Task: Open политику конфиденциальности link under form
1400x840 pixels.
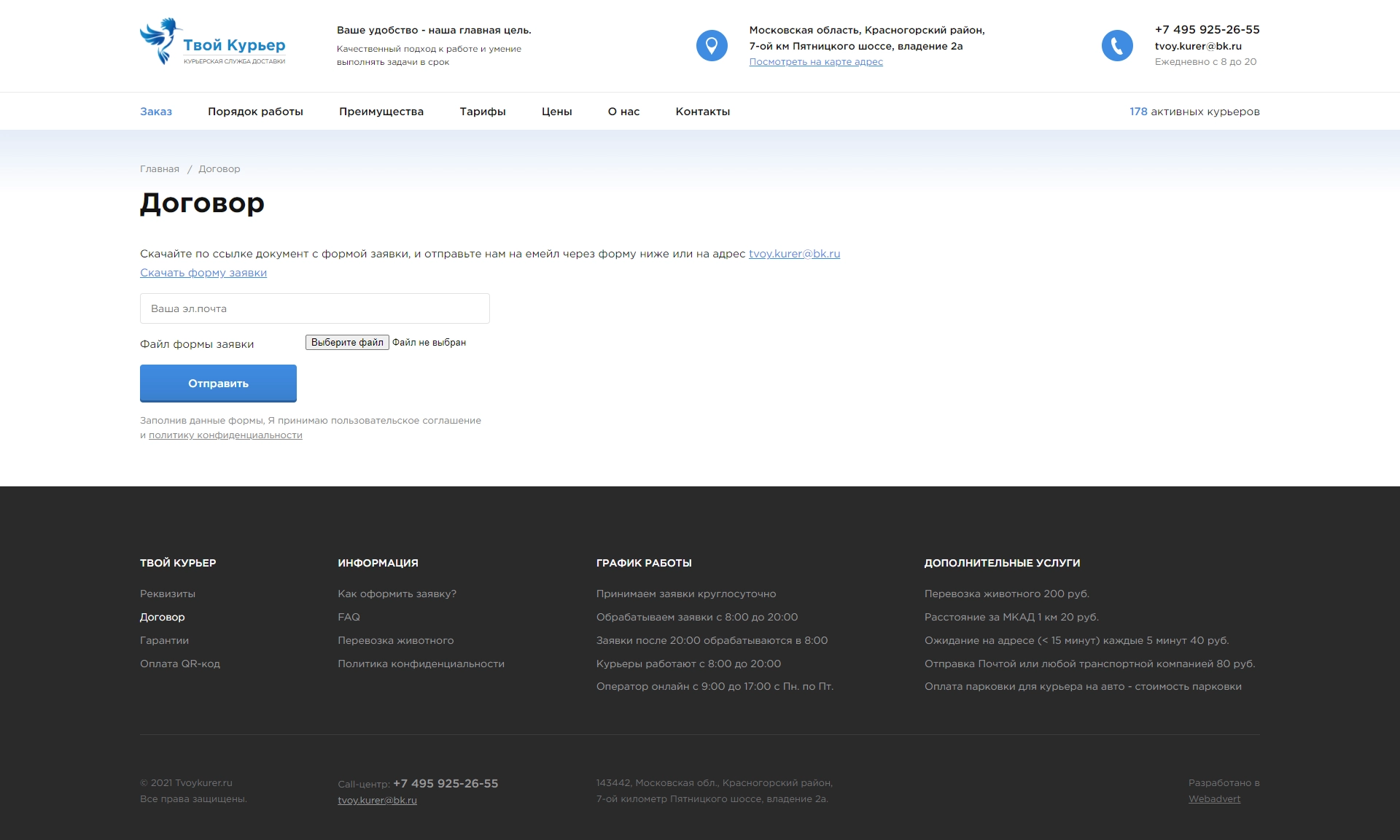Action: point(225,435)
